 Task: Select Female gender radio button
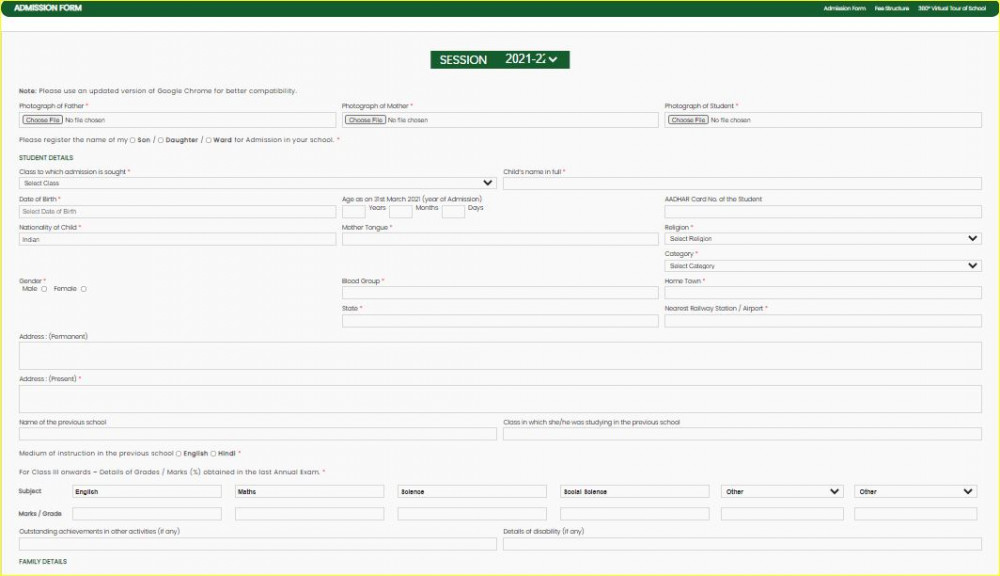pyautogui.click(x=83, y=289)
